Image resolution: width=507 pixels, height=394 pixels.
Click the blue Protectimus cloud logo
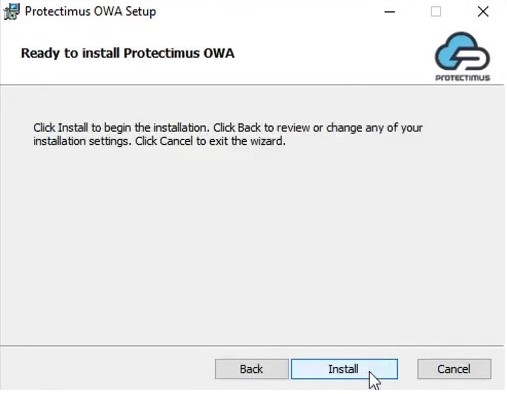(x=462, y=52)
